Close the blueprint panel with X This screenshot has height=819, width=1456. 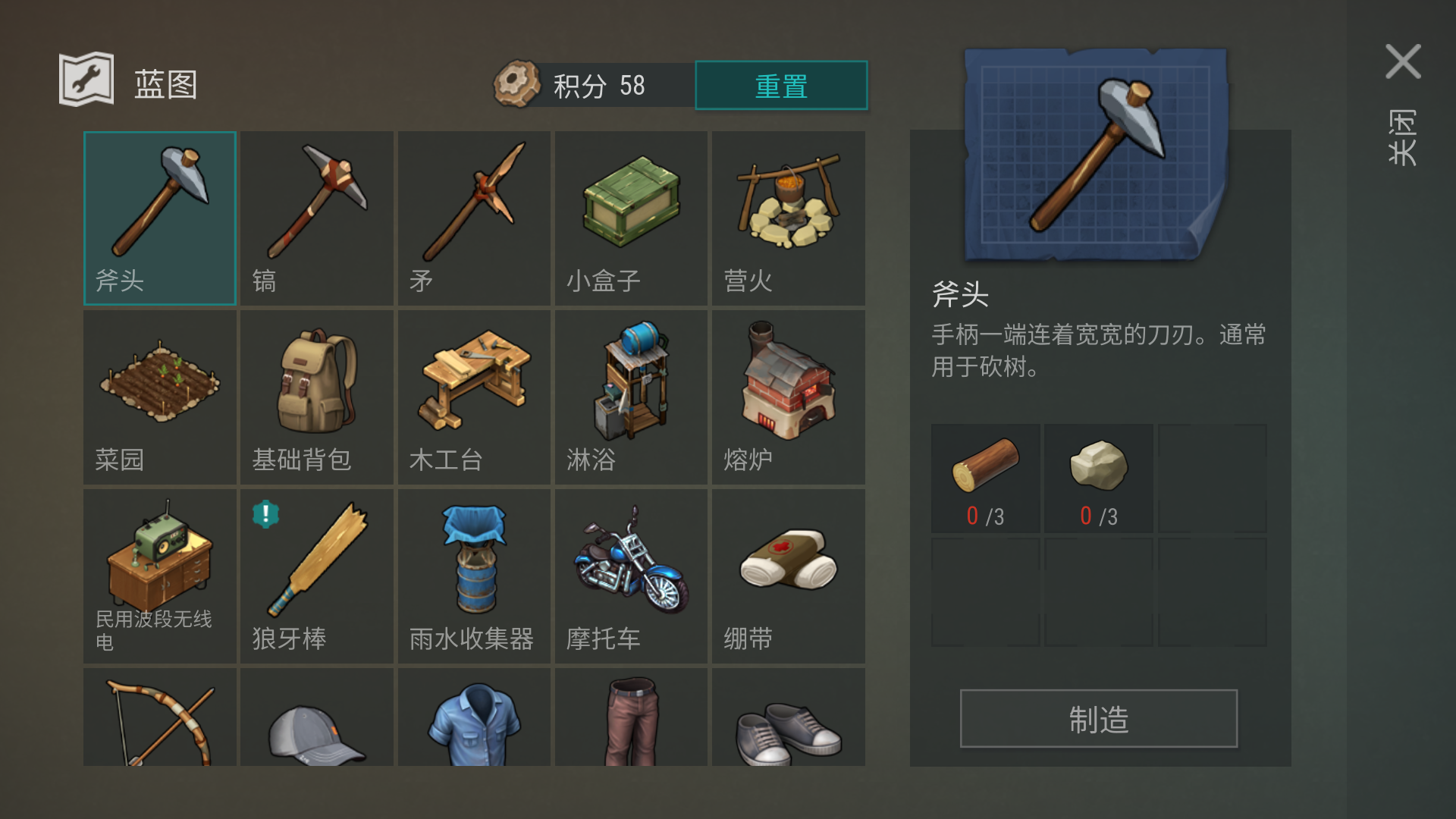pos(1403,61)
